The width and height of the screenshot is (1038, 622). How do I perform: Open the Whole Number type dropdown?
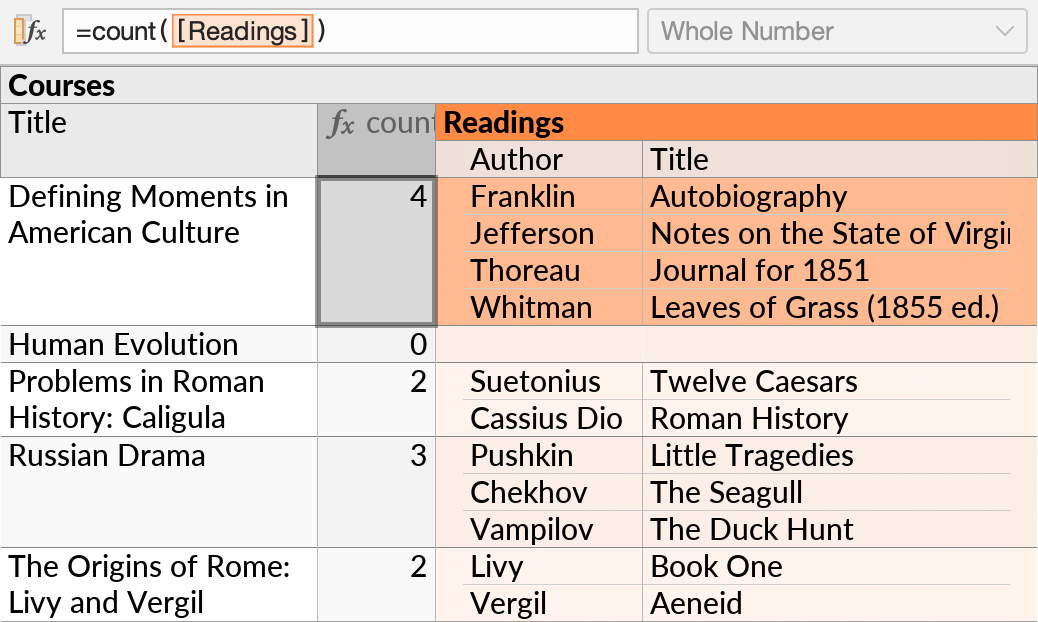point(836,31)
